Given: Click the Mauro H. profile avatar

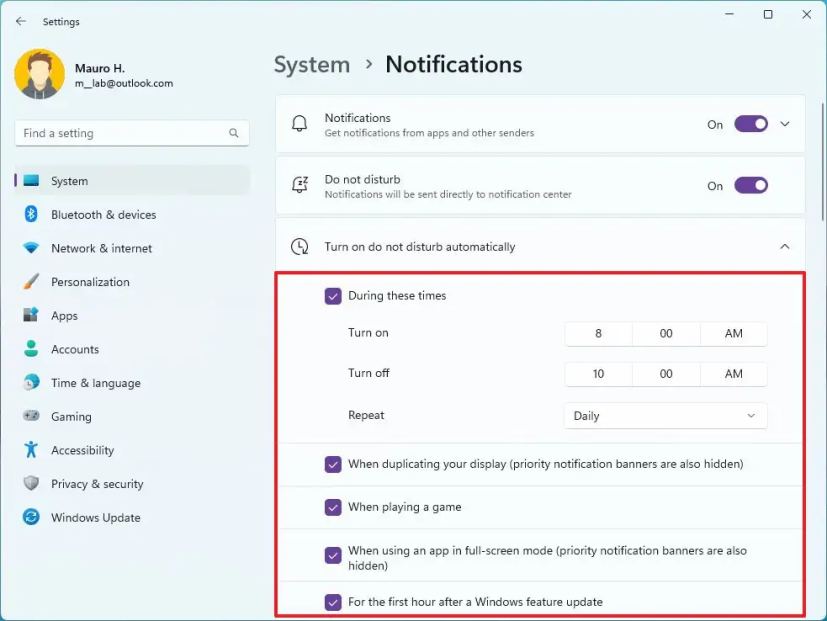Looking at the screenshot, I should [40, 74].
